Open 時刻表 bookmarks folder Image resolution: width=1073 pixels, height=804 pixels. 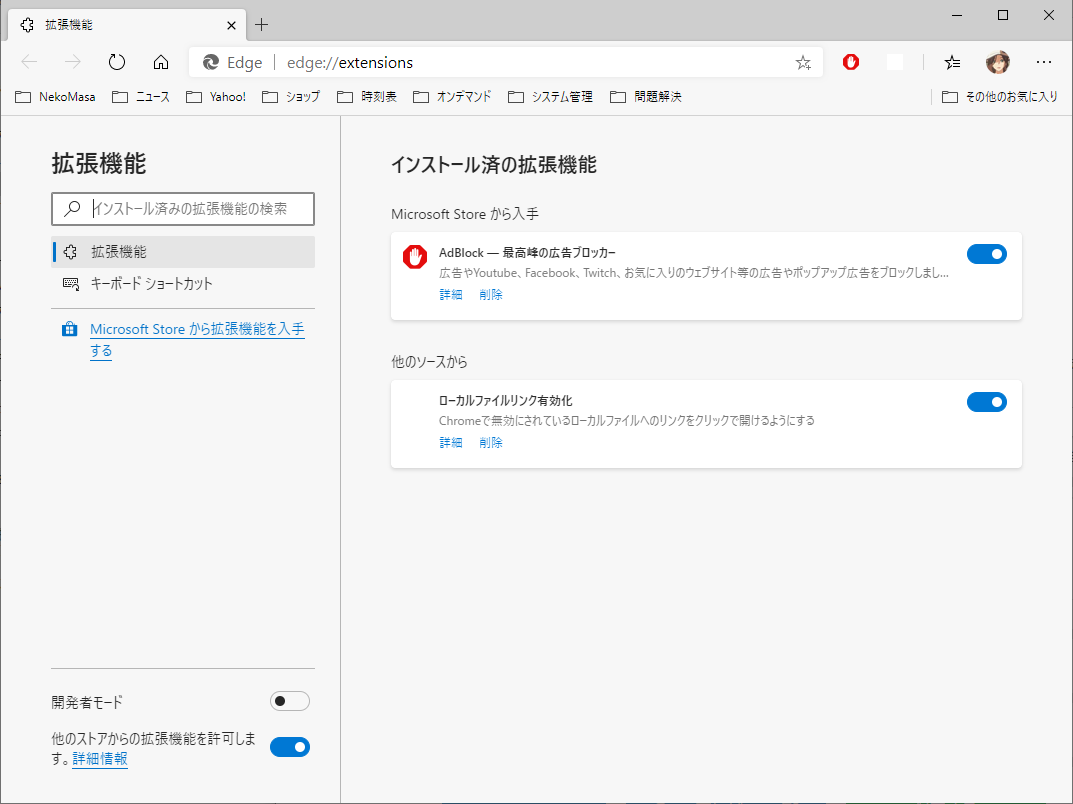click(367, 96)
